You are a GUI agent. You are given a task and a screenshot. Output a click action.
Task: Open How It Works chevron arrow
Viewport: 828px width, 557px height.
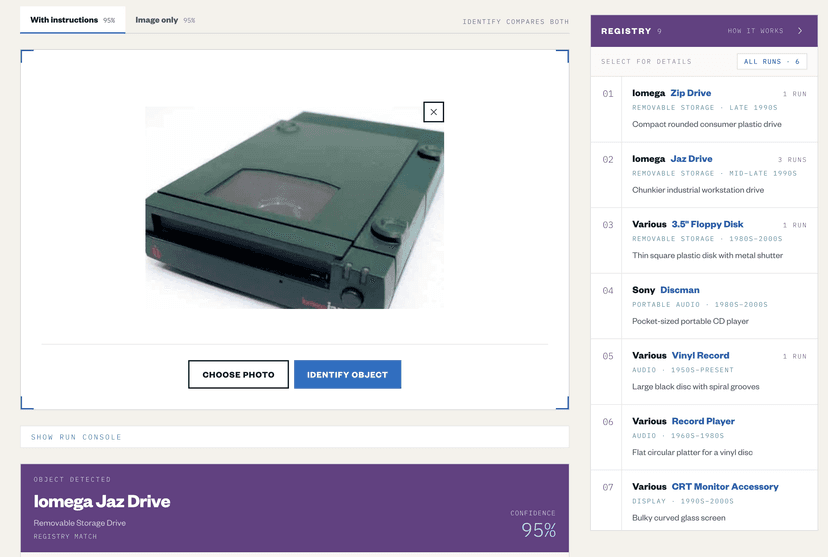coord(800,31)
